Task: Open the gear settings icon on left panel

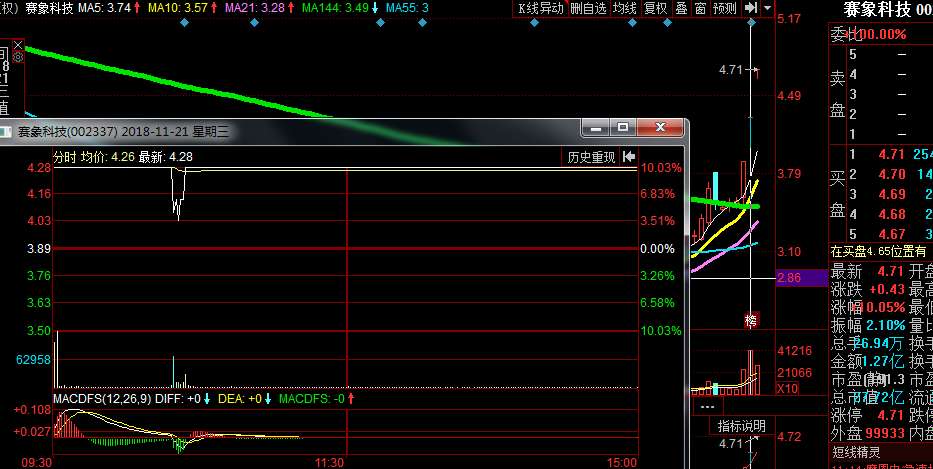Action: tap(17, 58)
